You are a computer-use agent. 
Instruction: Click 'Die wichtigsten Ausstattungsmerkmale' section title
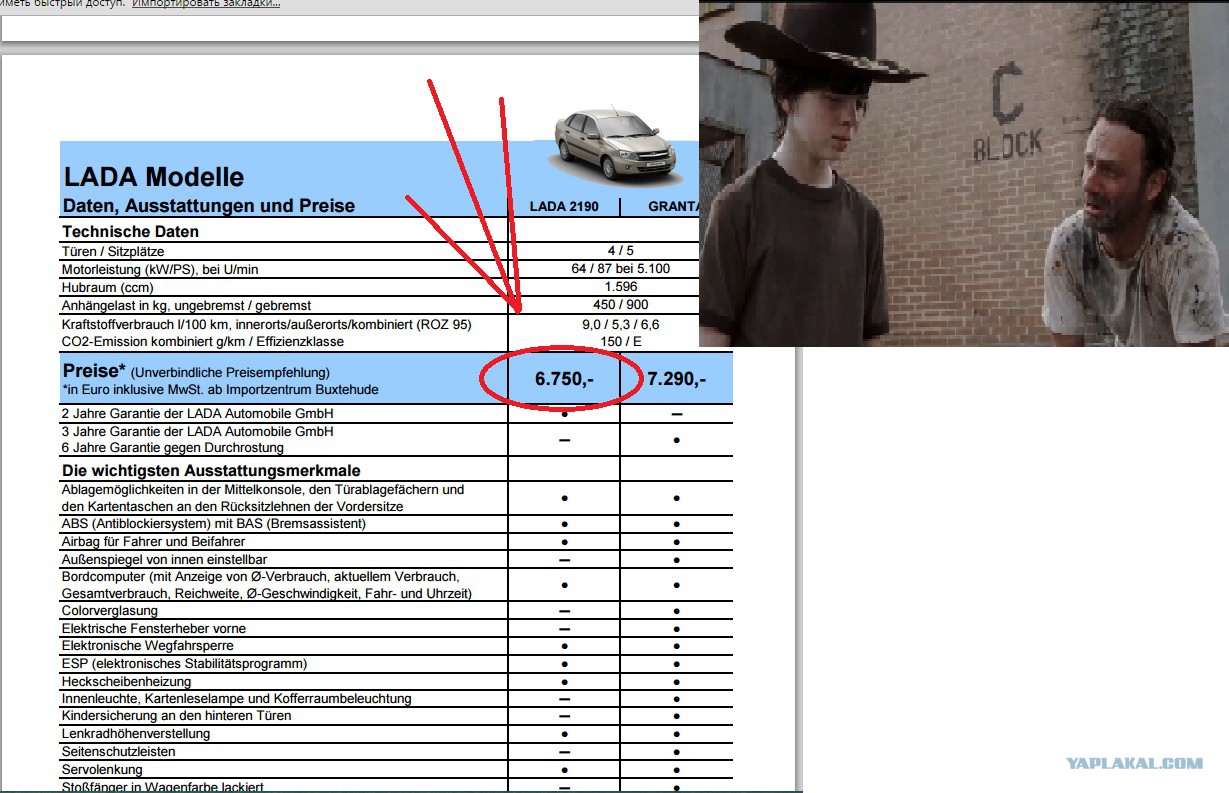[211, 470]
